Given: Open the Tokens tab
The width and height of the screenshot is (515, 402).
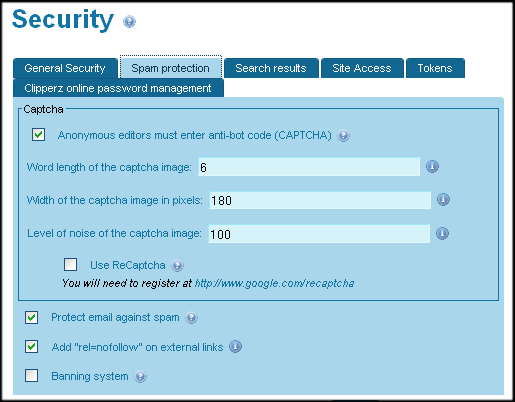Looking at the screenshot, I should [435, 68].
